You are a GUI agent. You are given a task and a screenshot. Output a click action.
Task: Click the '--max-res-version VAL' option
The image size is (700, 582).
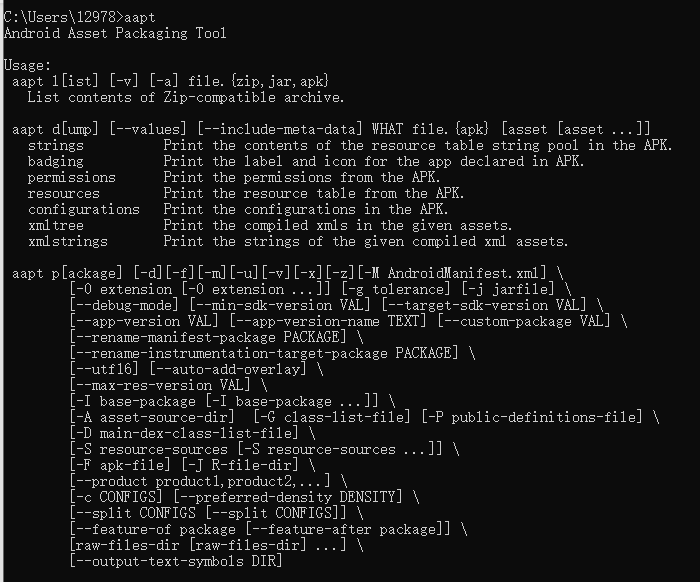[x=162, y=385]
